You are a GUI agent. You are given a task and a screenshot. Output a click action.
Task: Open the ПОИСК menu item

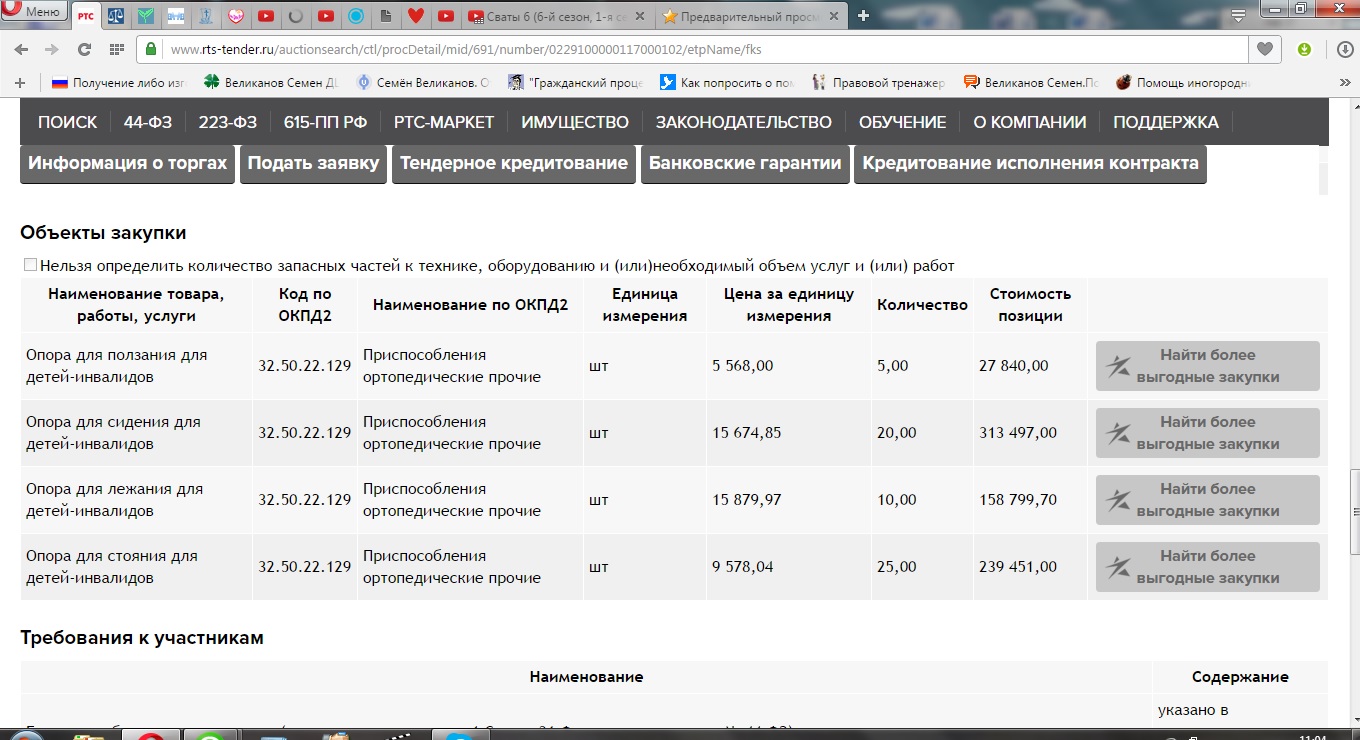pyautogui.click(x=67, y=122)
